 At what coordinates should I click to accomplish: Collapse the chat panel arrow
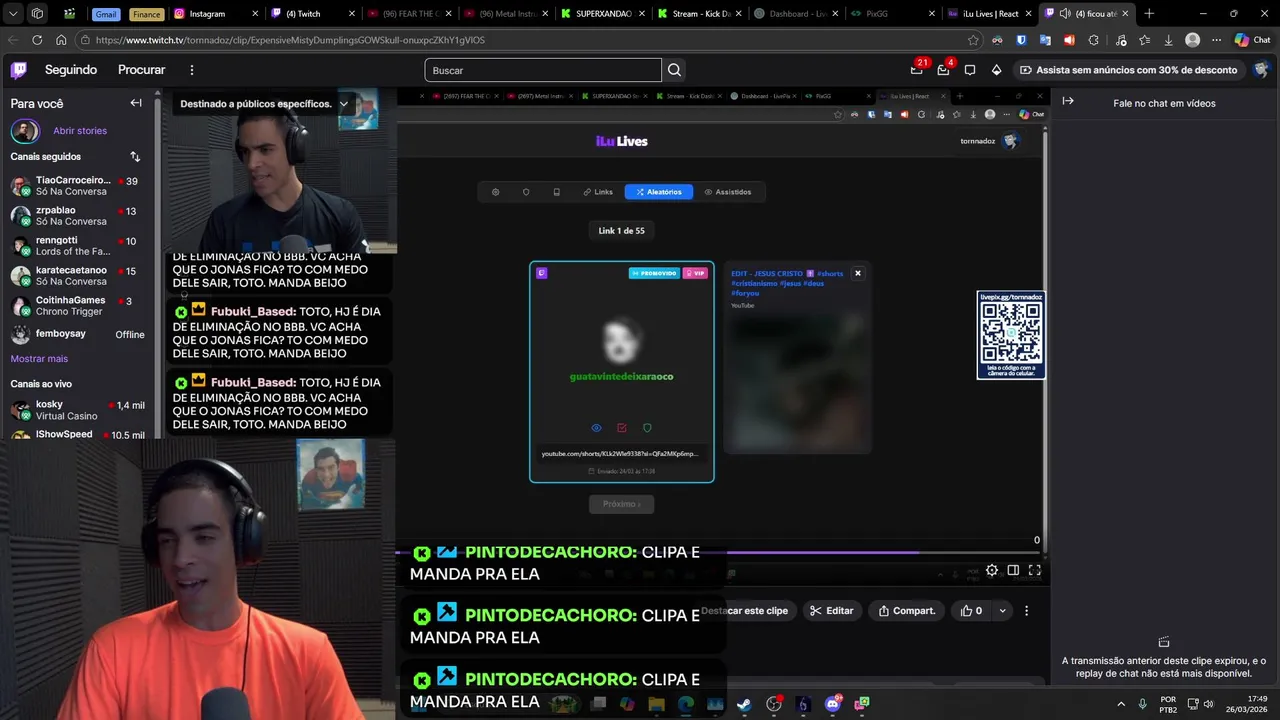(1068, 101)
